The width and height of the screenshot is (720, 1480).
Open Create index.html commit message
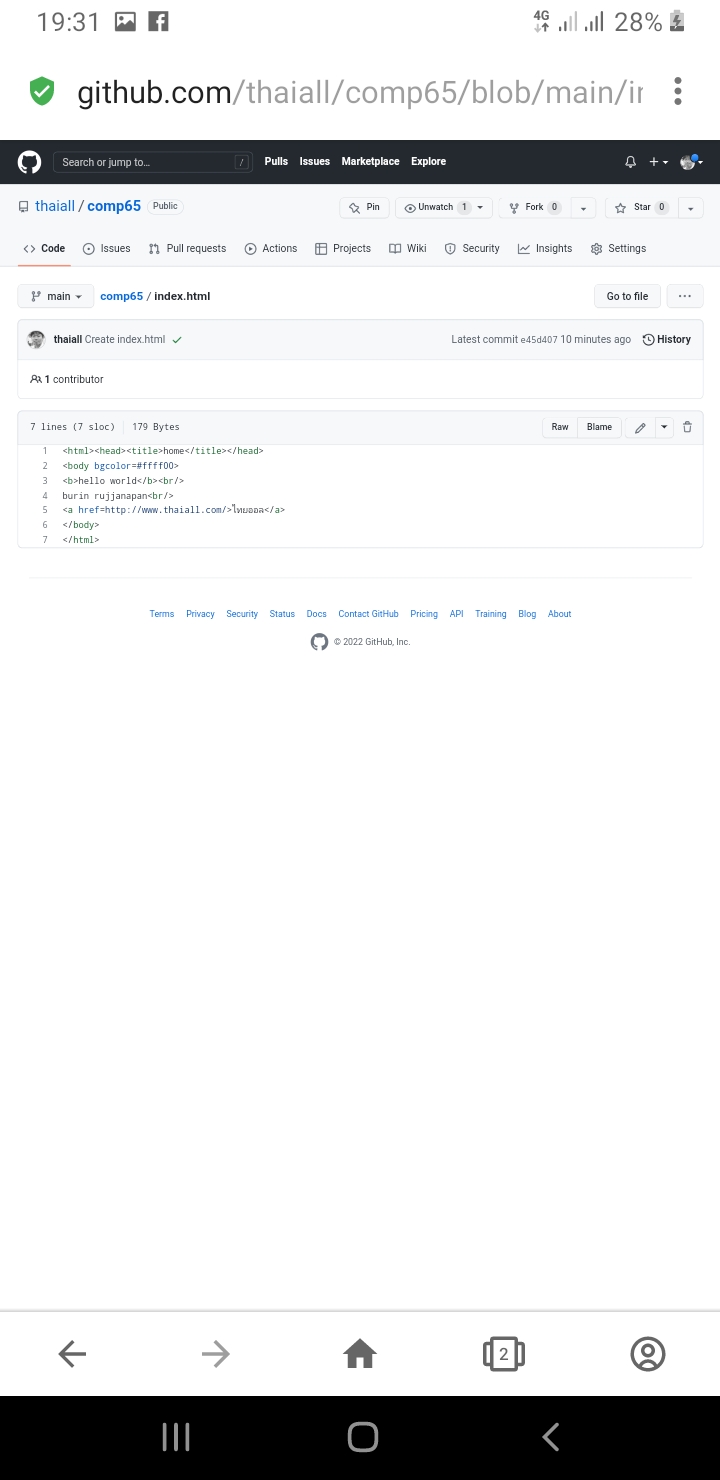(x=125, y=340)
